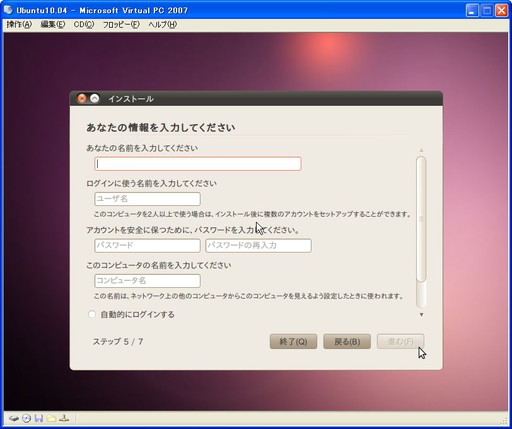Click the installer form's vertical scrollbar thumb
Image resolution: width=512 pixels, height=429 pixels.
coord(421,219)
